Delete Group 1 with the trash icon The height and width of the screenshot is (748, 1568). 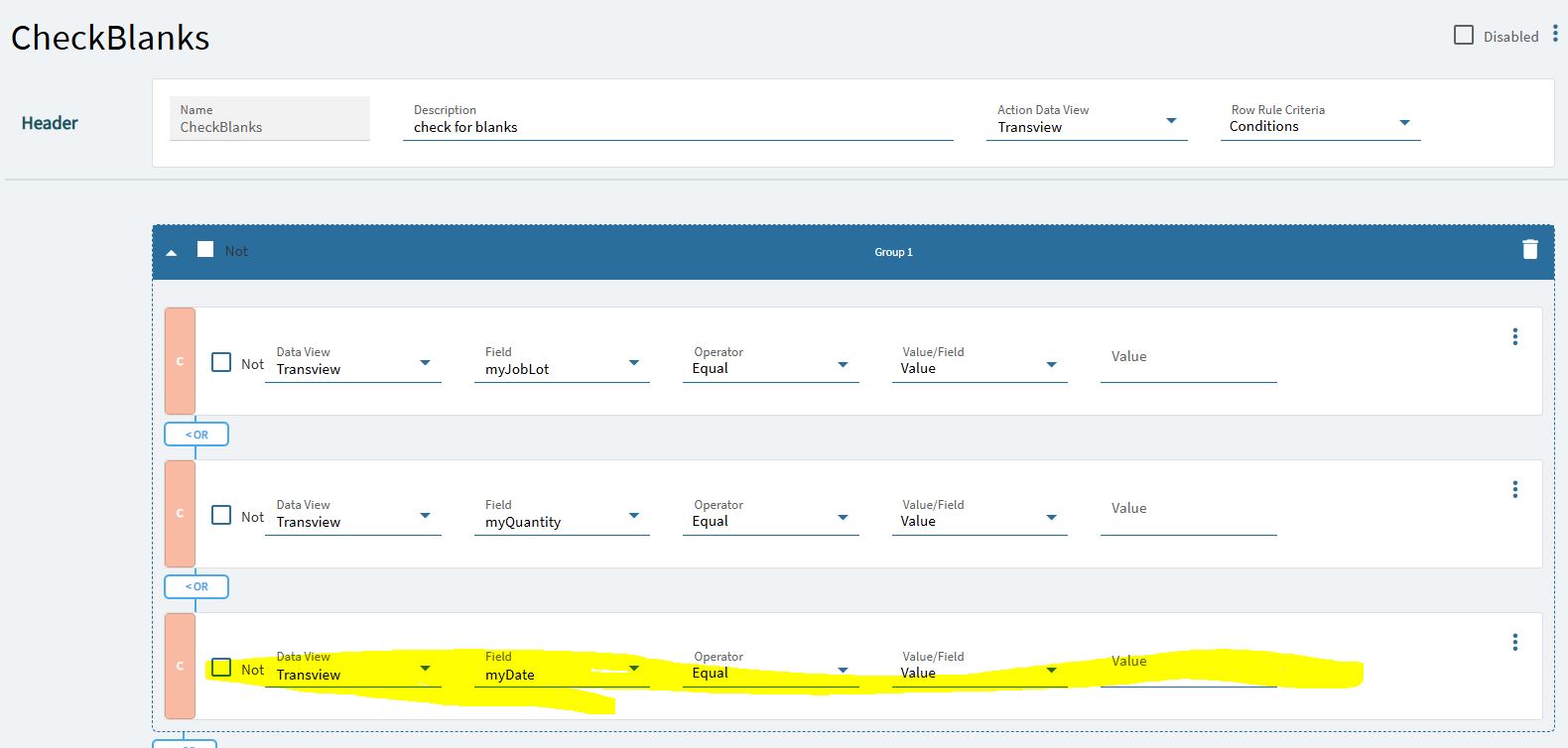[1530, 250]
